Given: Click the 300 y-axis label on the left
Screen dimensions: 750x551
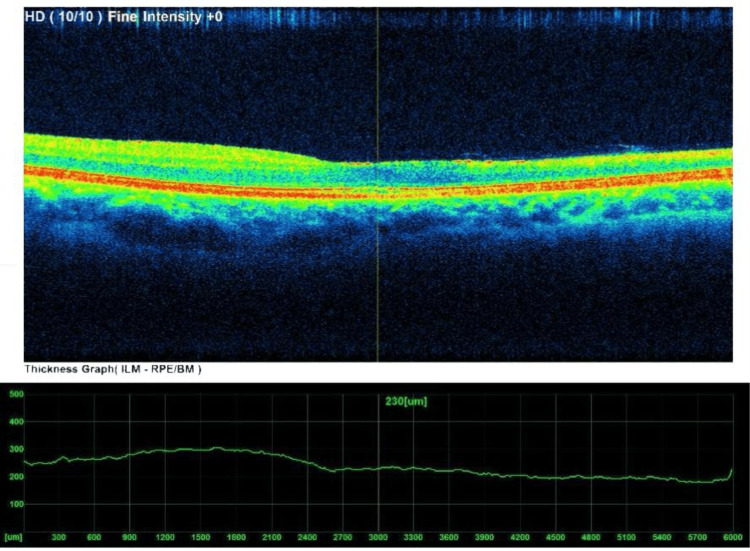Looking at the screenshot, I should click(17, 449).
